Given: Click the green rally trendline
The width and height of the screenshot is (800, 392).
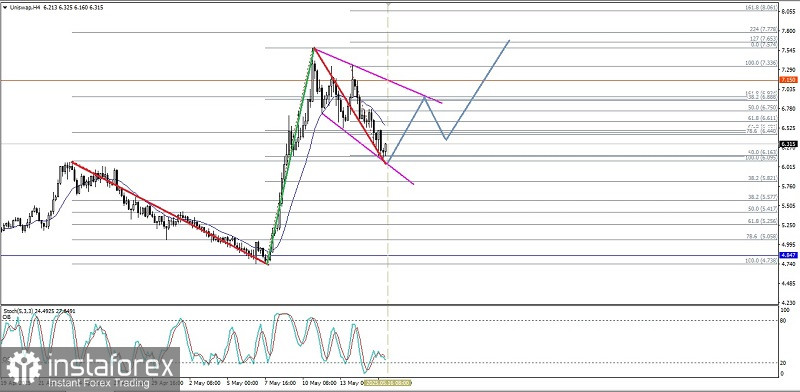Looking at the screenshot, I should click(x=291, y=156).
